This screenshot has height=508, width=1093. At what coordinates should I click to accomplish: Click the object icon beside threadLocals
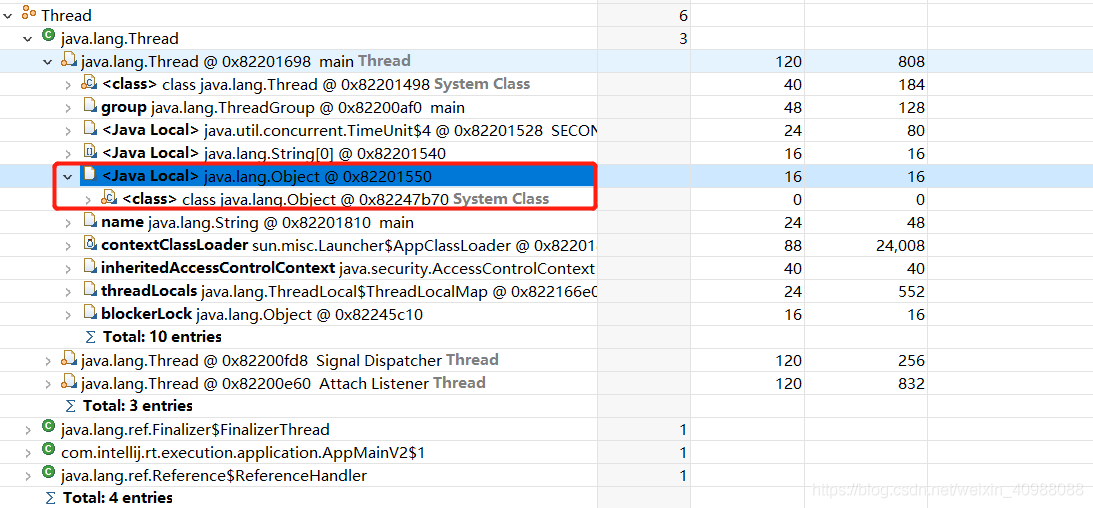pyautogui.click(x=89, y=290)
